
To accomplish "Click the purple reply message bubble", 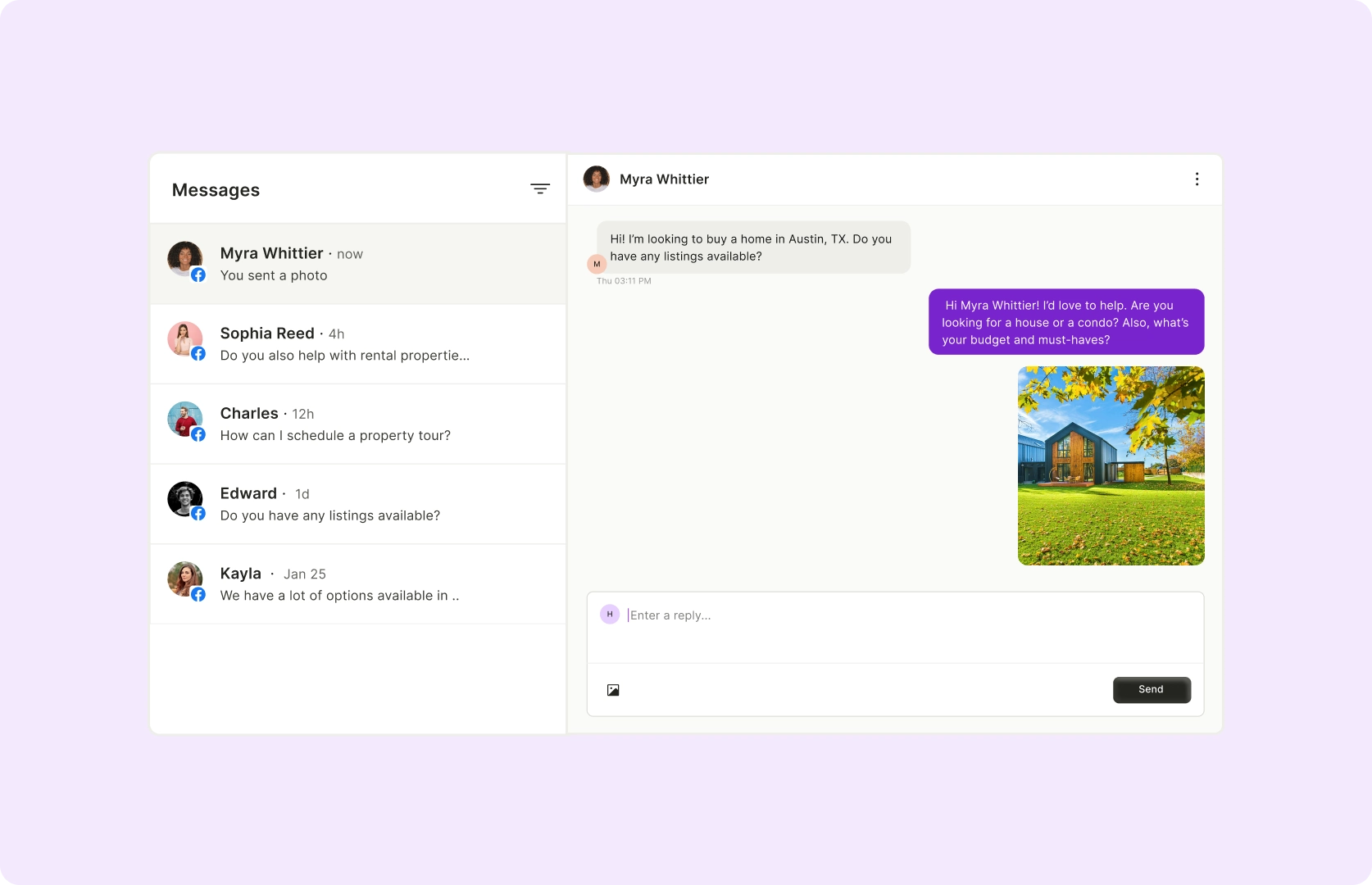I will 1066,322.
